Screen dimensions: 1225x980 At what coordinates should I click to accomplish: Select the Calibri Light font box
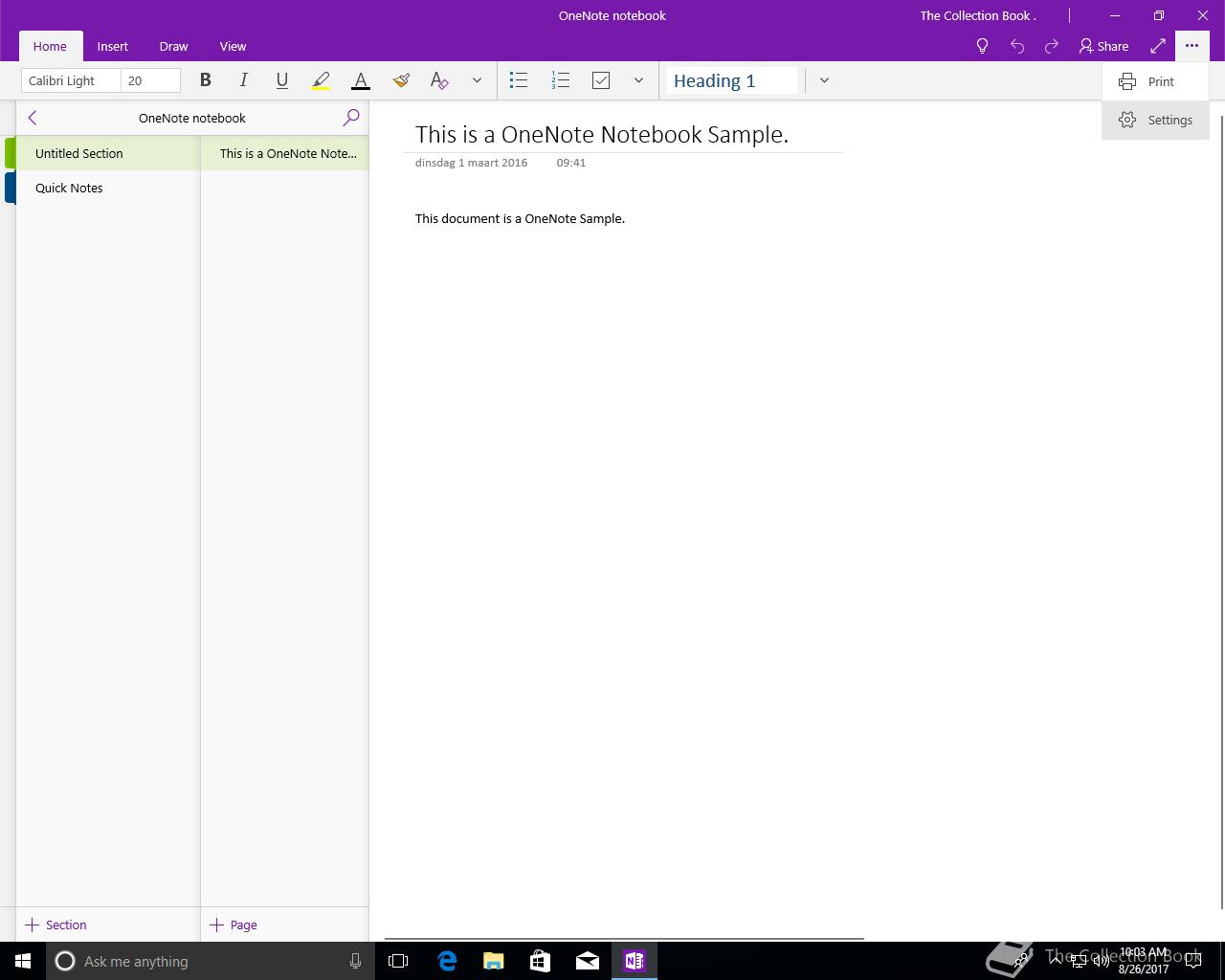point(71,80)
